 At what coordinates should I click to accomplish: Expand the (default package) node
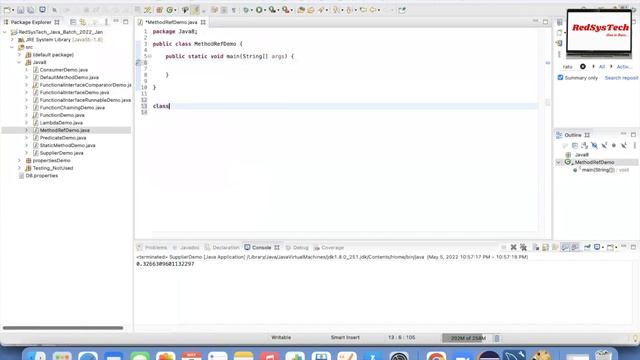[x=19, y=55]
